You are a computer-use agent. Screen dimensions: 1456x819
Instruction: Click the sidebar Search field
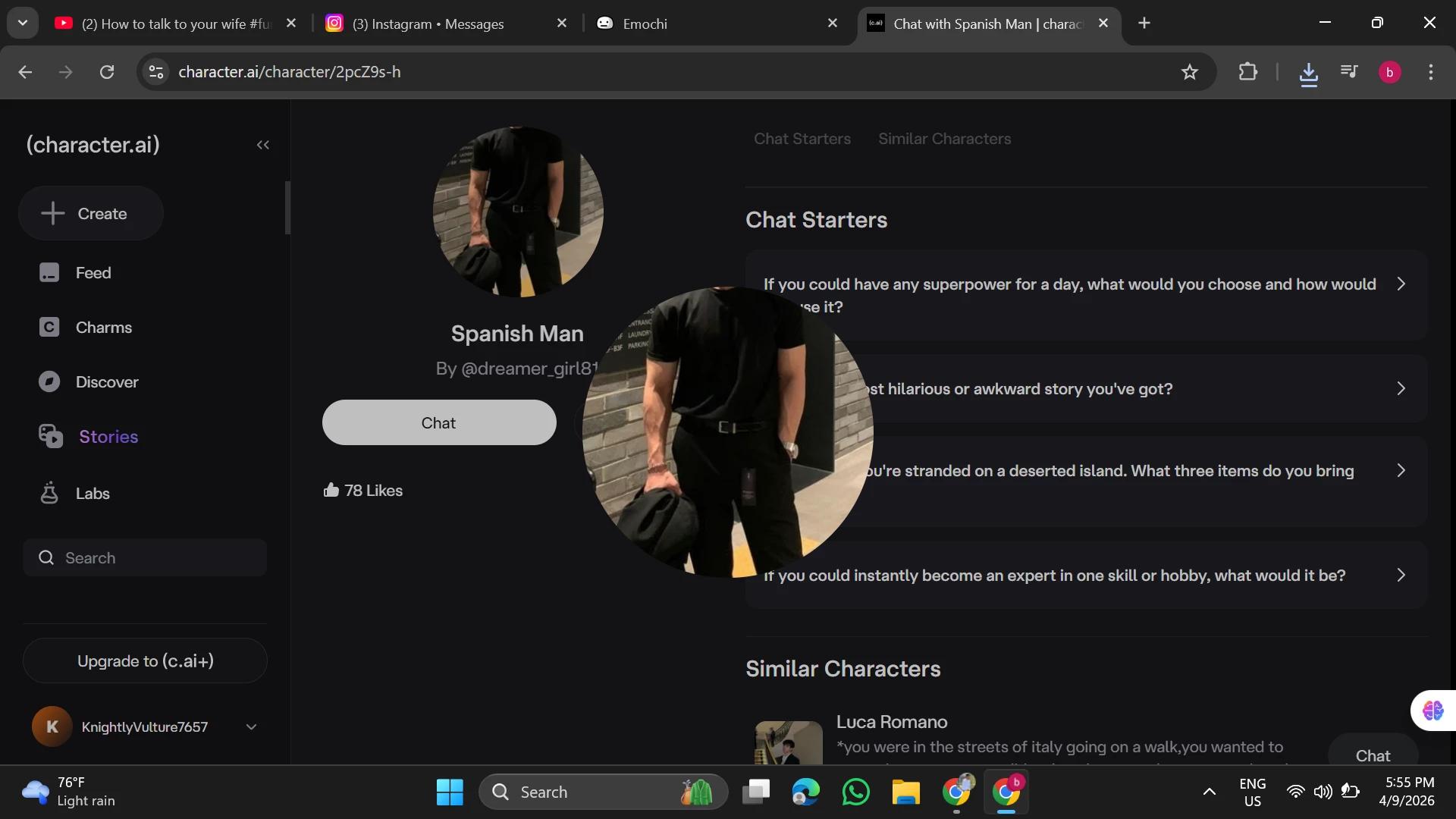tap(145, 558)
